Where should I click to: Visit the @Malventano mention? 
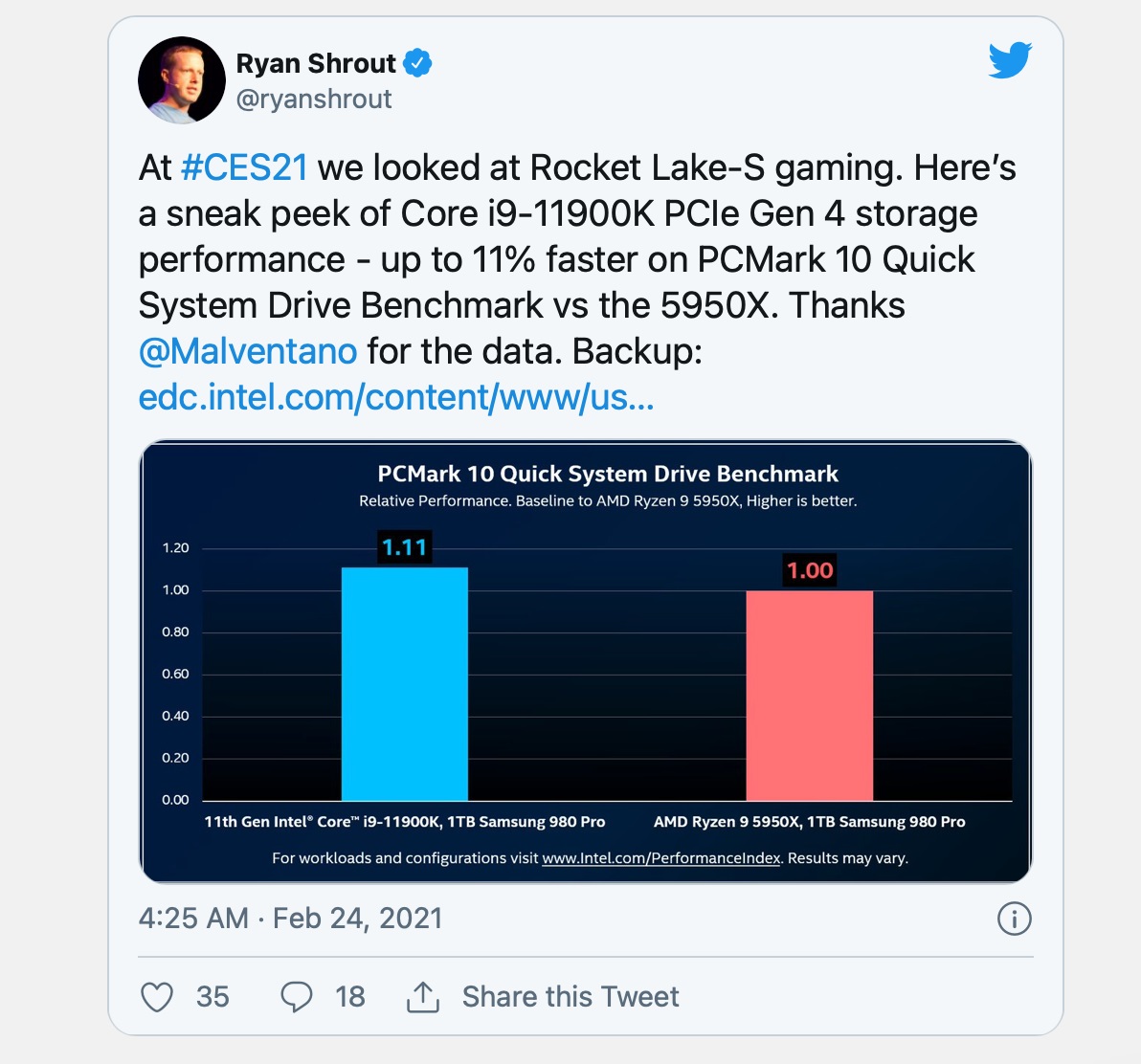pyautogui.click(x=247, y=351)
